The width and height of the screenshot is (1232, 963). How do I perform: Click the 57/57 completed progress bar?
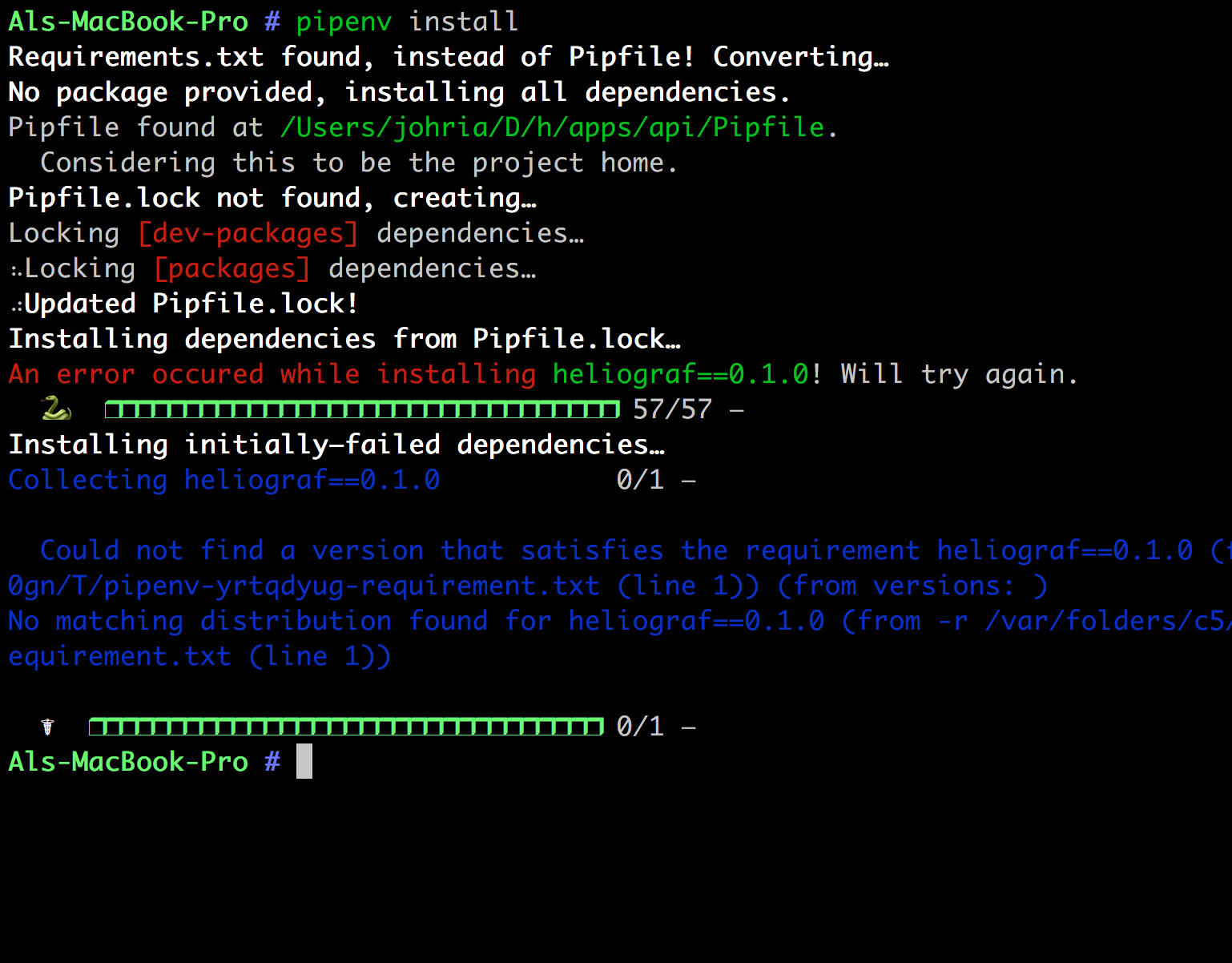click(362, 409)
